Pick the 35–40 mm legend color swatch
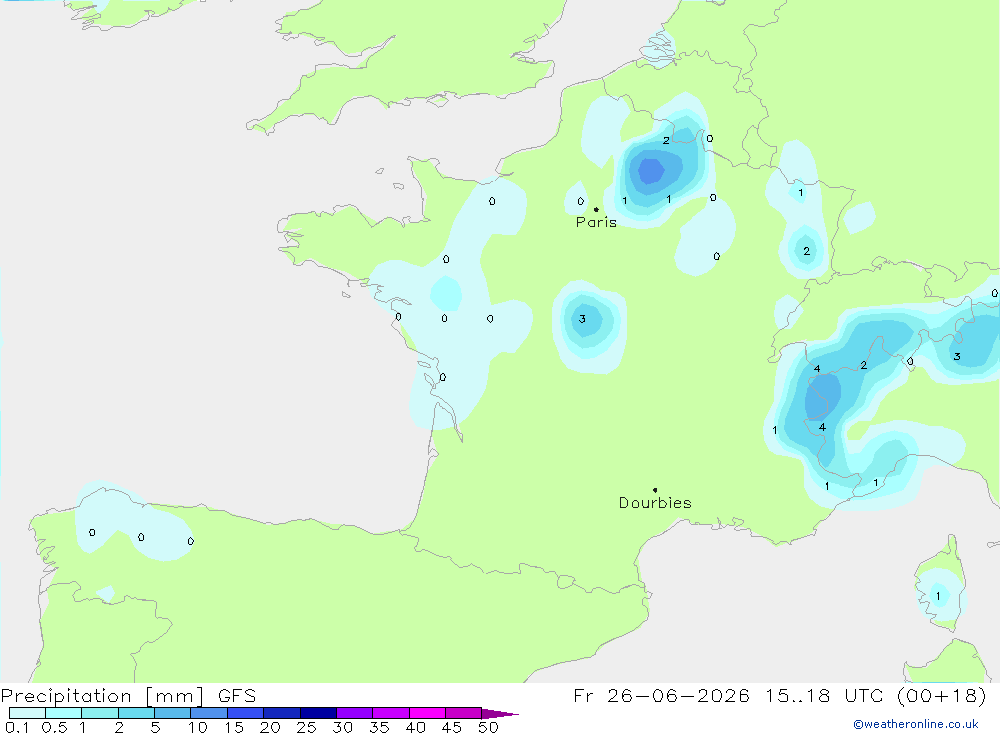 click(x=391, y=713)
